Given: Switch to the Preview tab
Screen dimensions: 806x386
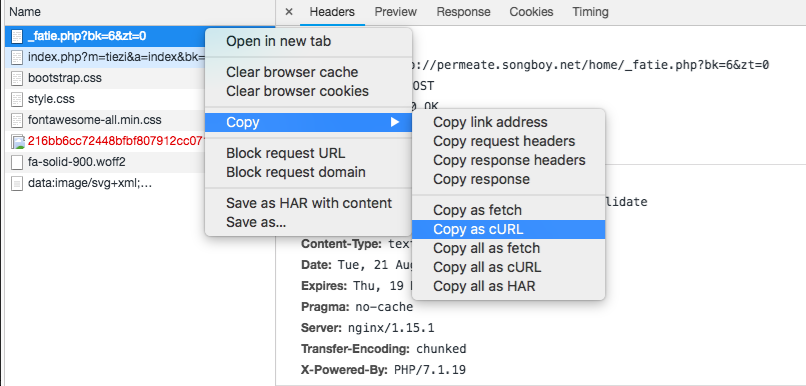Looking at the screenshot, I should pos(395,12).
